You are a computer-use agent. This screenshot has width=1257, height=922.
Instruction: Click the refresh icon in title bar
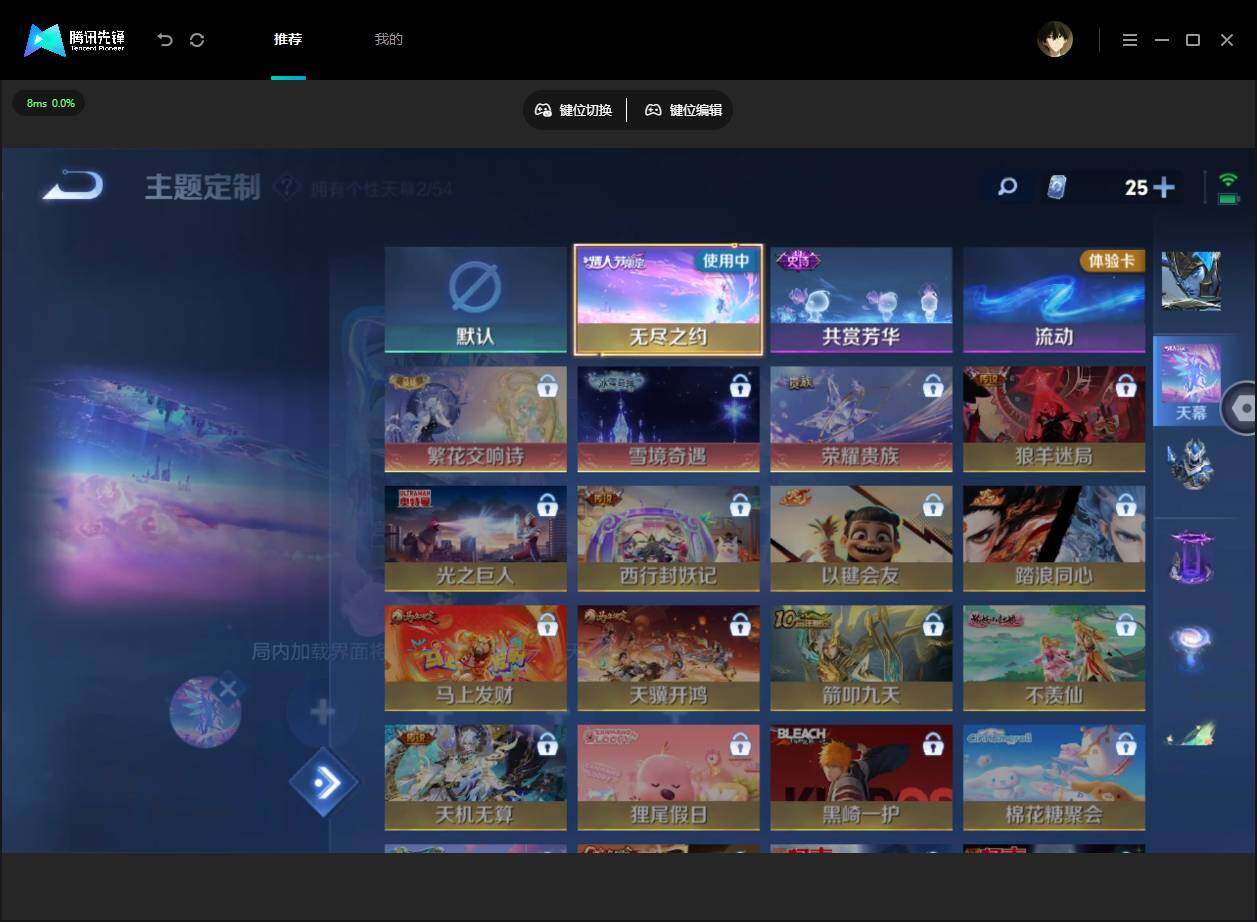197,40
